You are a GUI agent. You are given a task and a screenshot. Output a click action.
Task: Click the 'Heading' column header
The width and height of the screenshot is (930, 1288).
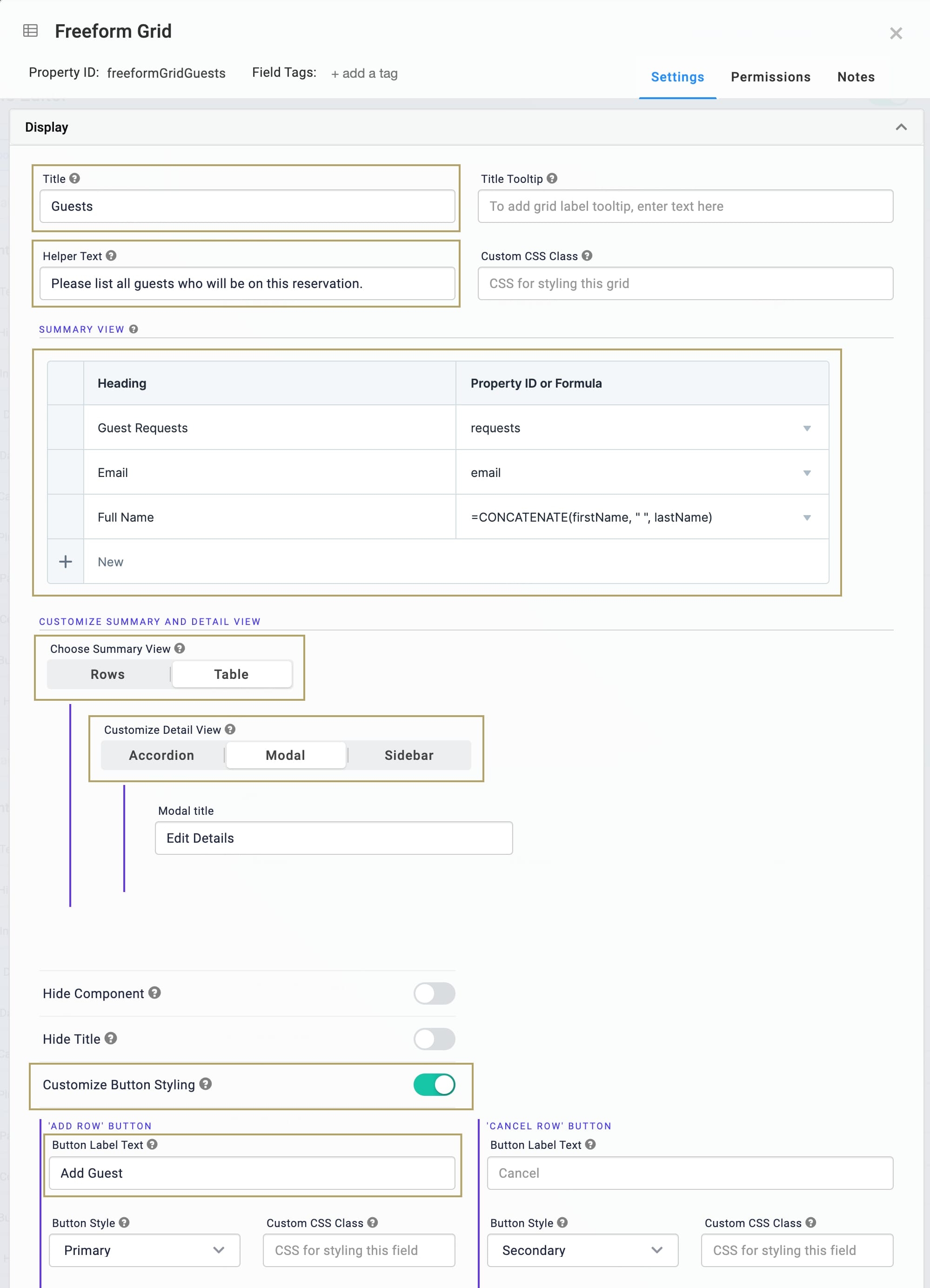[x=270, y=383]
